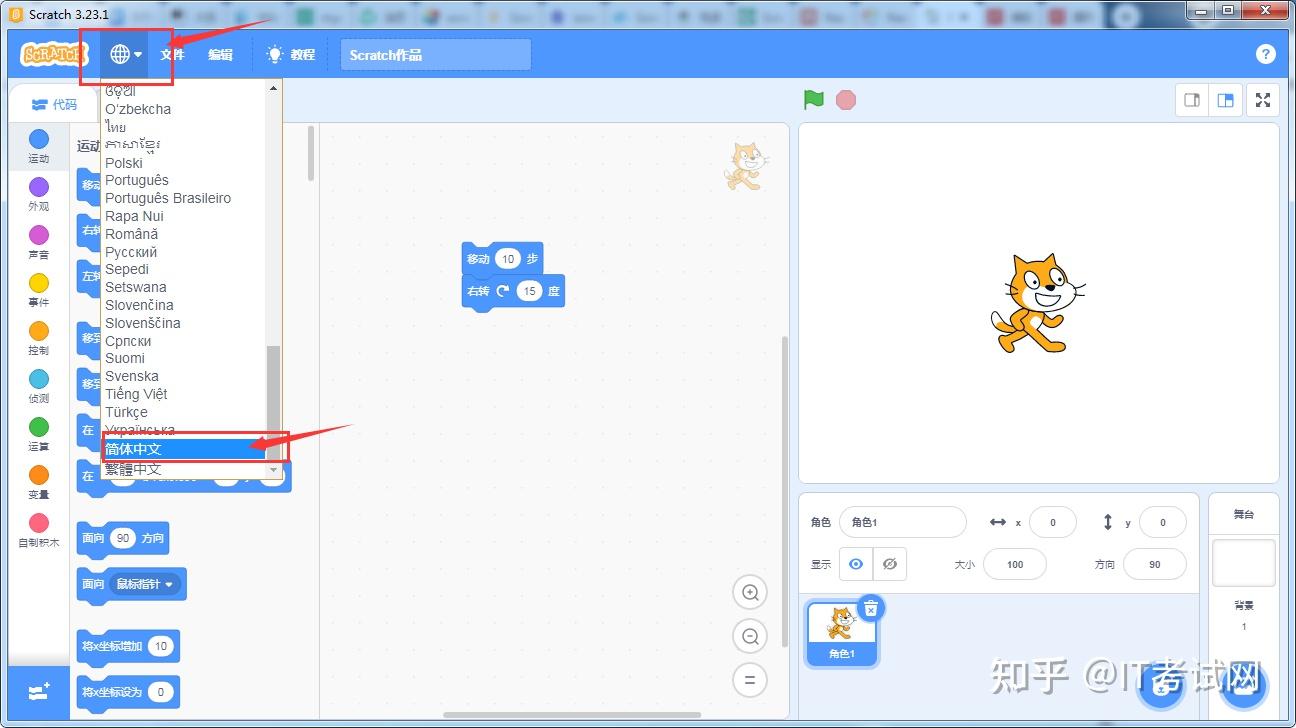This screenshot has width=1296, height=728.
Task: Hide 角色1 using crossed-eye toggle
Action: [x=889, y=564]
